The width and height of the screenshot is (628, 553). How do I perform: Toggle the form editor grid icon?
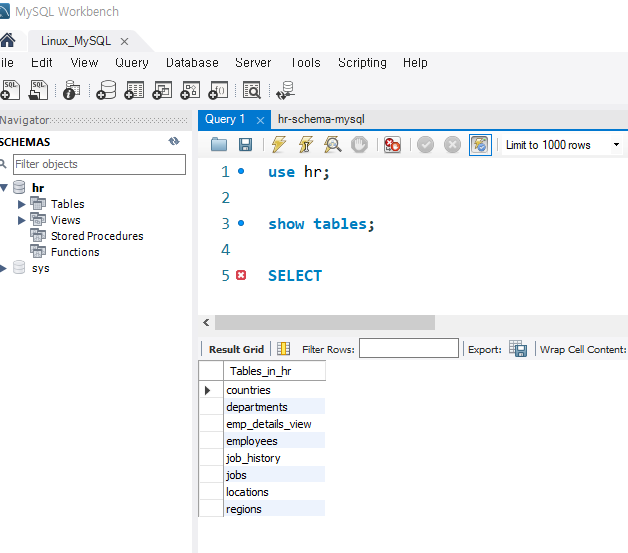[x=284, y=349]
